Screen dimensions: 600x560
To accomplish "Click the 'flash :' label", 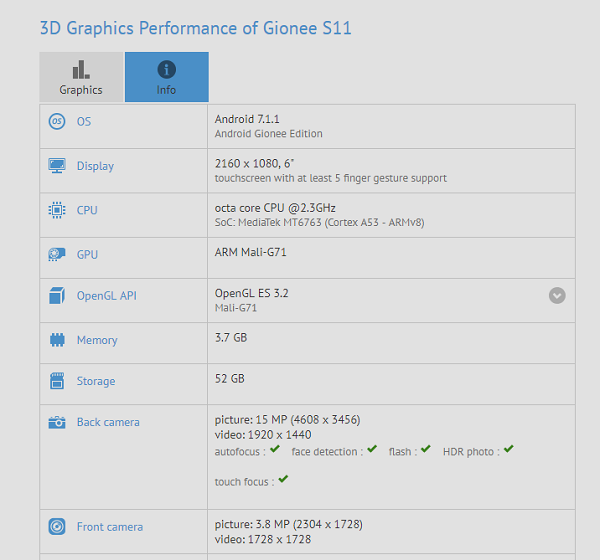I will click(x=403, y=452).
